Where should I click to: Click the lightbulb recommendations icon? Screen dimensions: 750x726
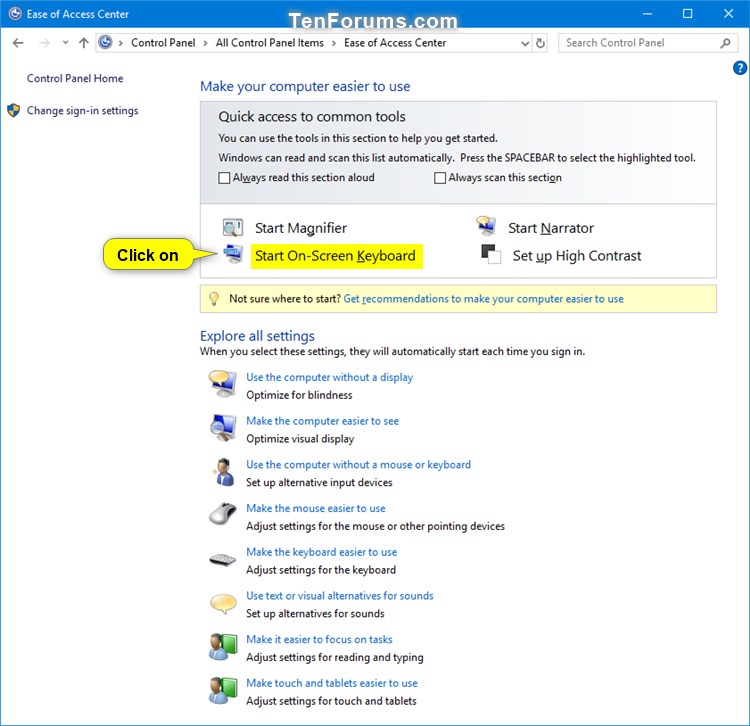pyautogui.click(x=214, y=299)
